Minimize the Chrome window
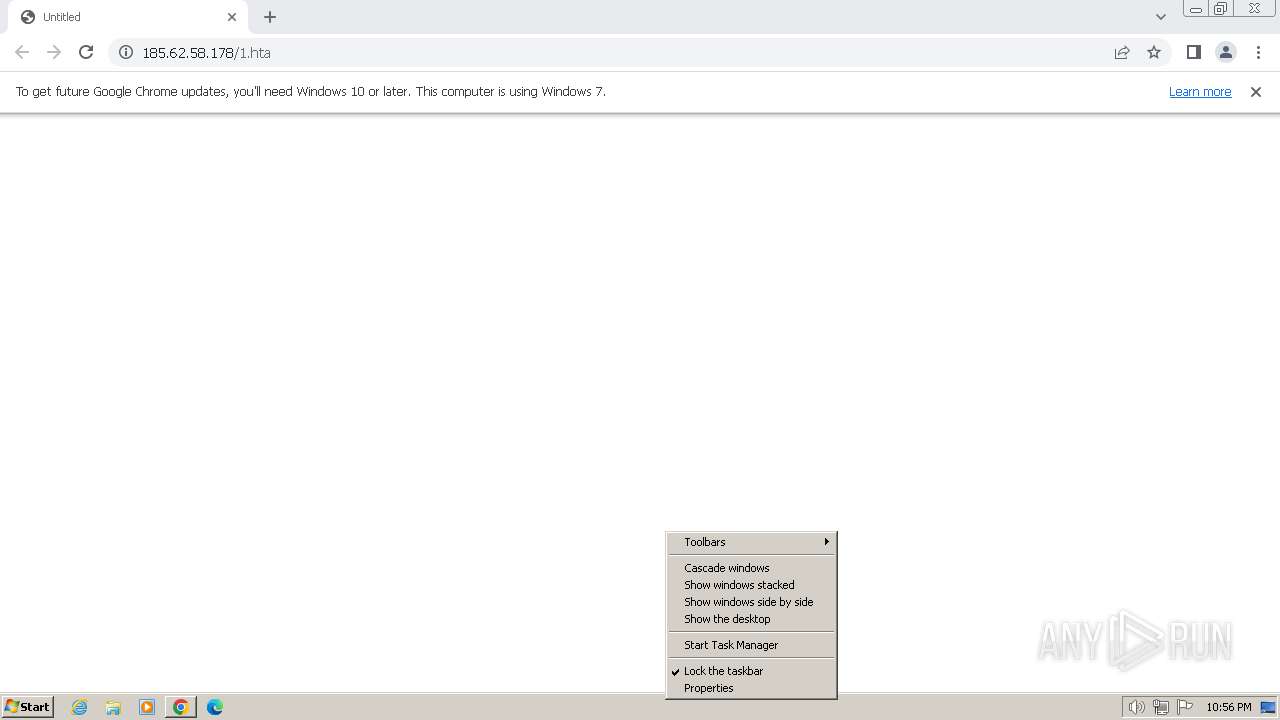Screen dimensions: 1280x720 click(1196, 9)
